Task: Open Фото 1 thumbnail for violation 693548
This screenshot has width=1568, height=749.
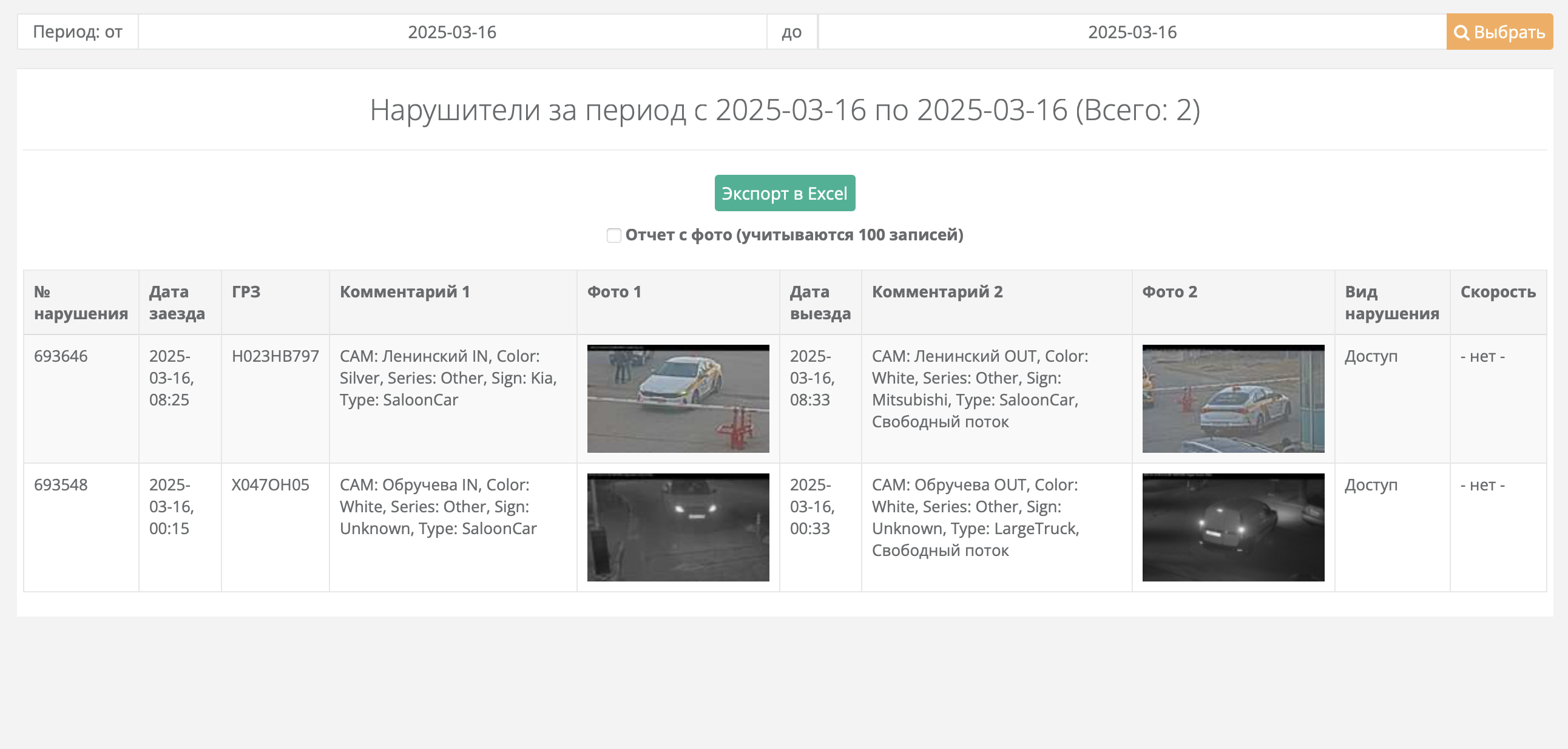Action: point(678,527)
